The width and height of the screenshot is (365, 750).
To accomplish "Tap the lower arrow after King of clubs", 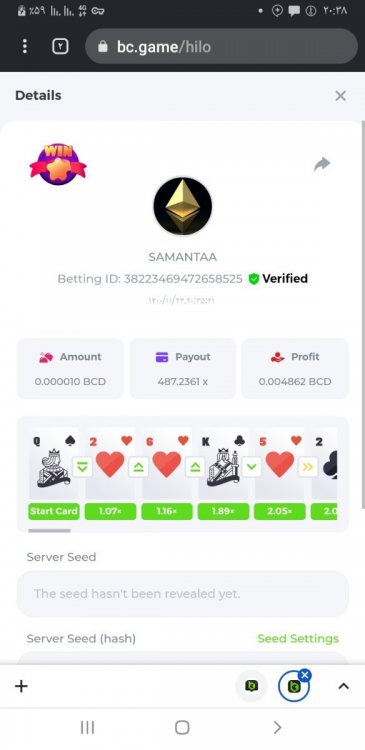I will (x=251, y=467).
